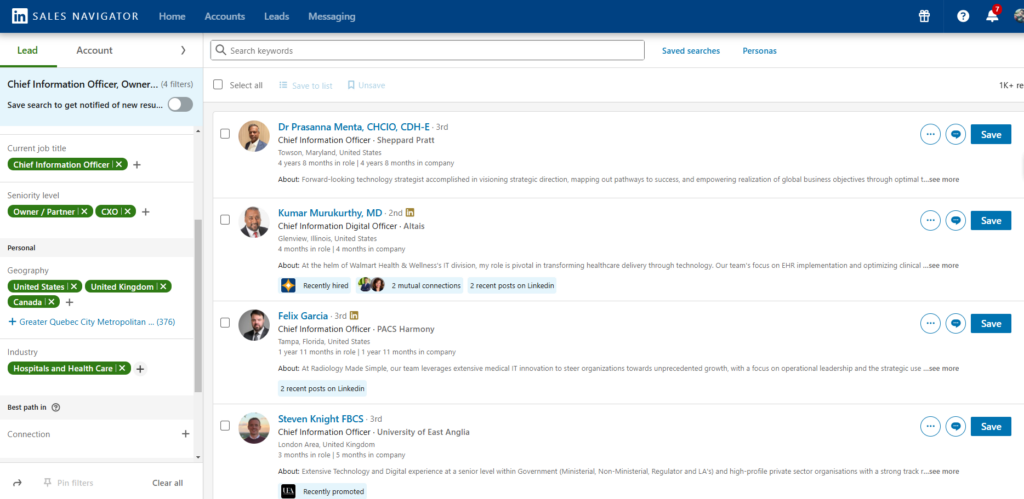Open Leads in navigation bar
The height and width of the screenshot is (499, 1024).
[277, 16]
